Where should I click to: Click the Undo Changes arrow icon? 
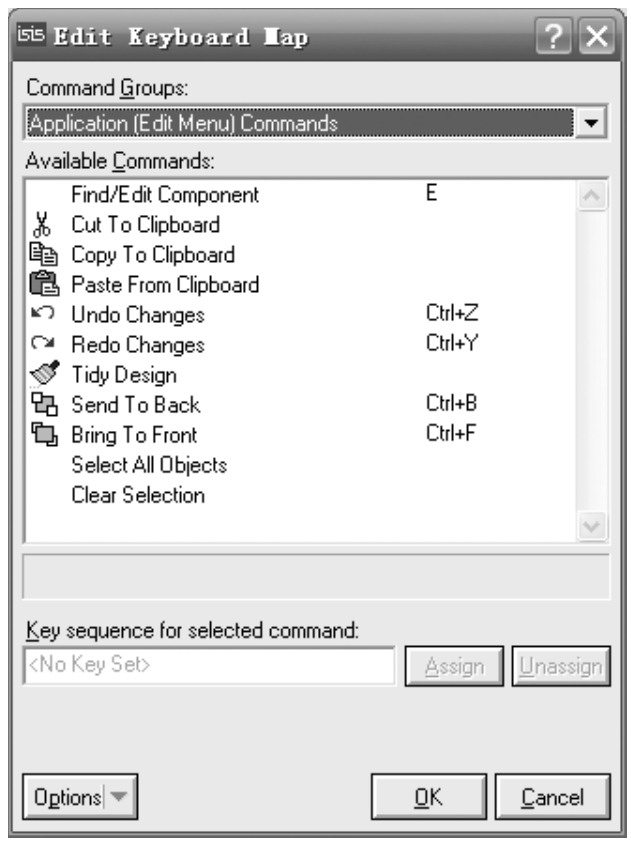(42, 314)
